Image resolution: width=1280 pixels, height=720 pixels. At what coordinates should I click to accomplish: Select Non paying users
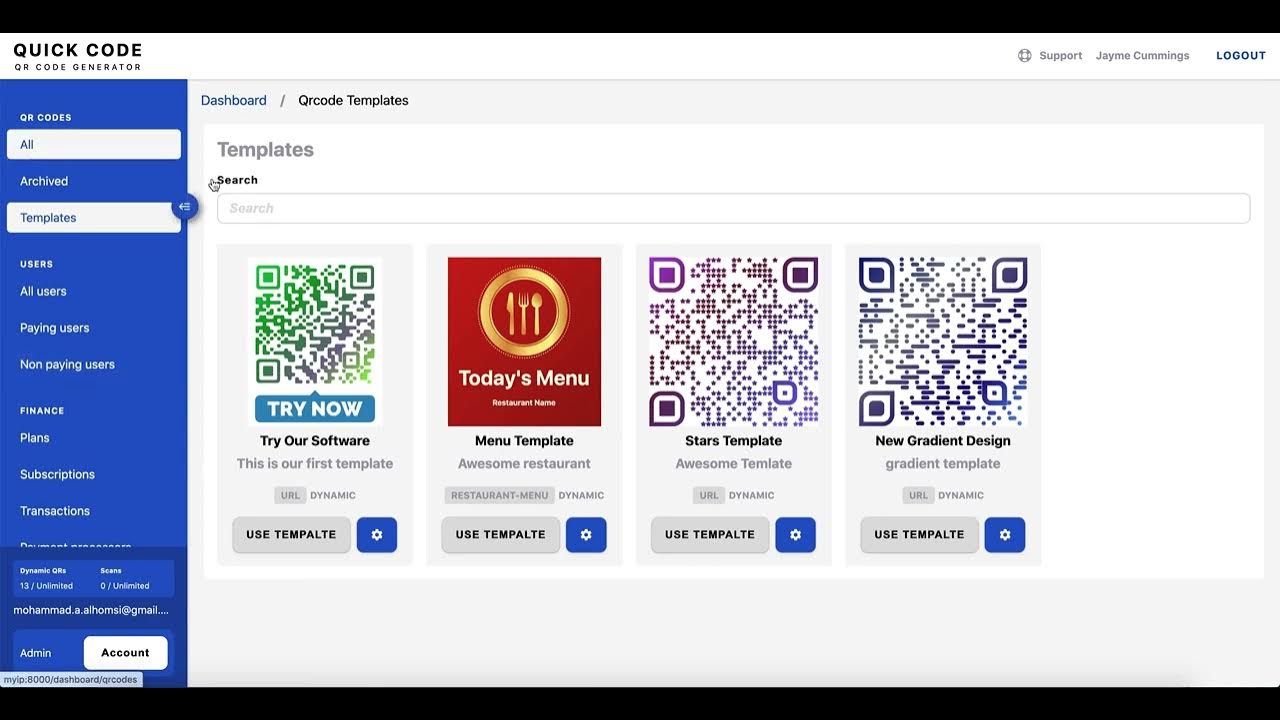[x=66, y=364]
